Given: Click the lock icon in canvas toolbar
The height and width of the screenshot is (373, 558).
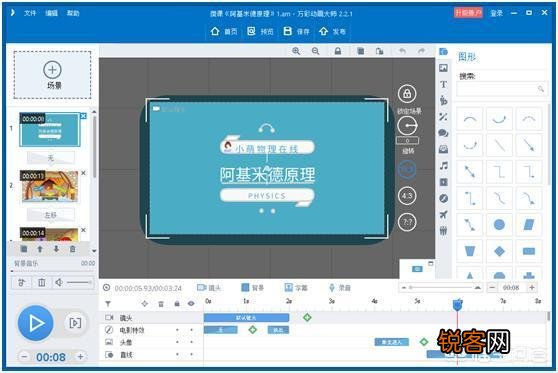Looking at the screenshot, I should coord(338,51).
